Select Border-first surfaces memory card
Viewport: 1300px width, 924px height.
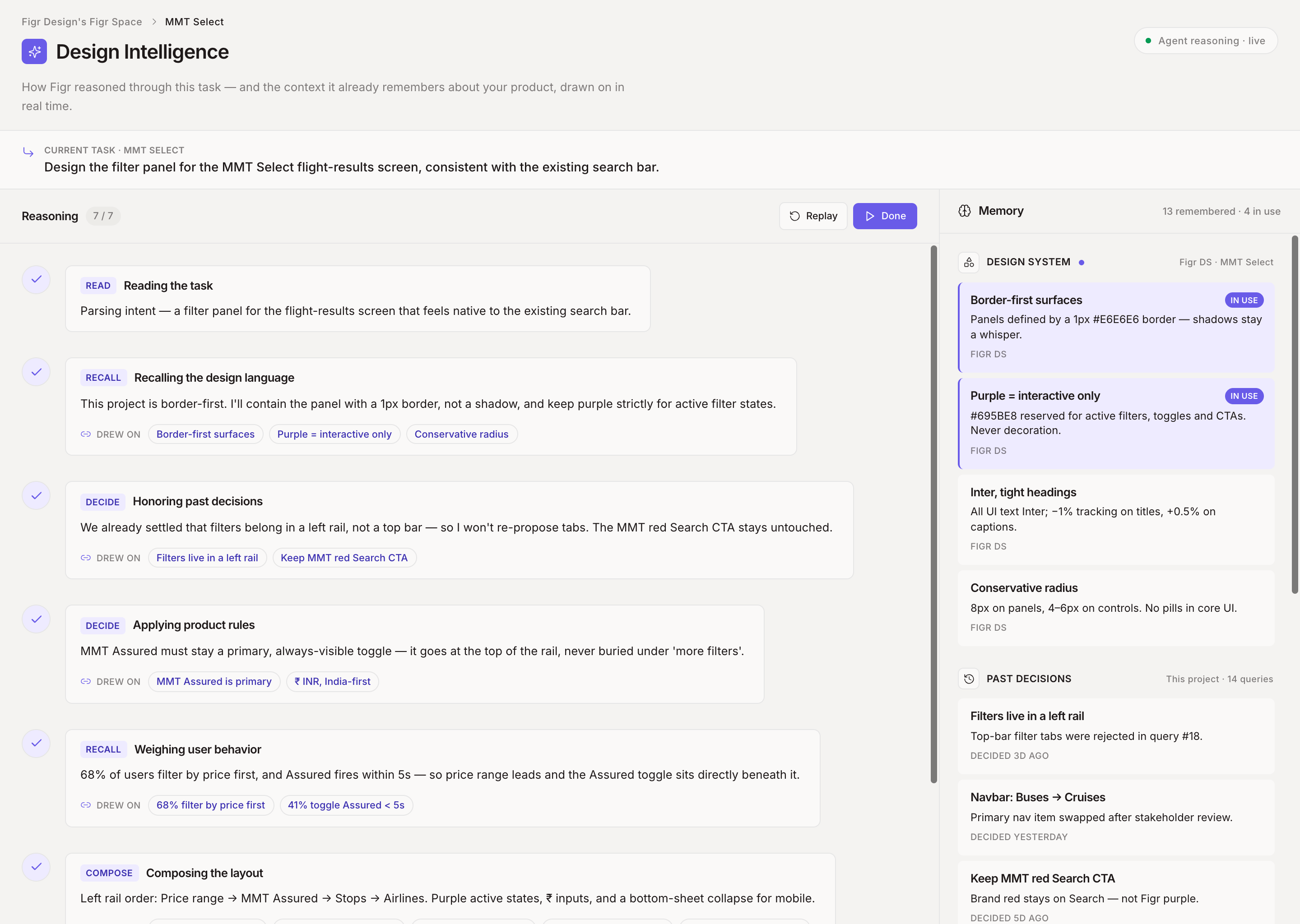click(x=1115, y=327)
